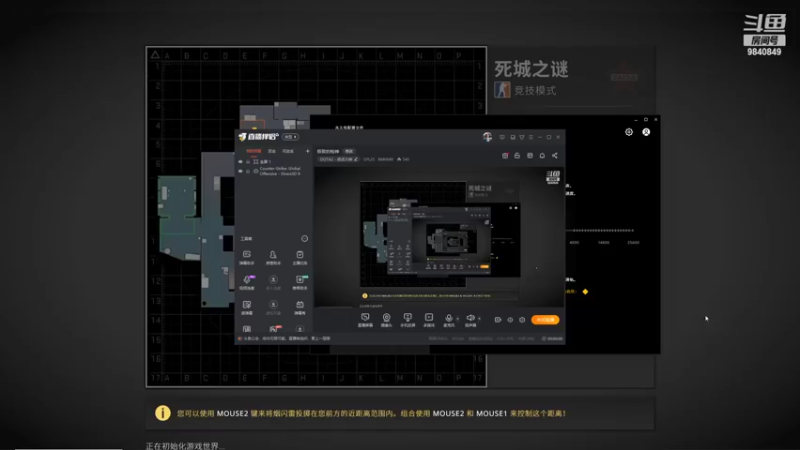Click the yellow diamond marker in the rear window
The height and width of the screenshot is (450, 800).
coord(585,292)
